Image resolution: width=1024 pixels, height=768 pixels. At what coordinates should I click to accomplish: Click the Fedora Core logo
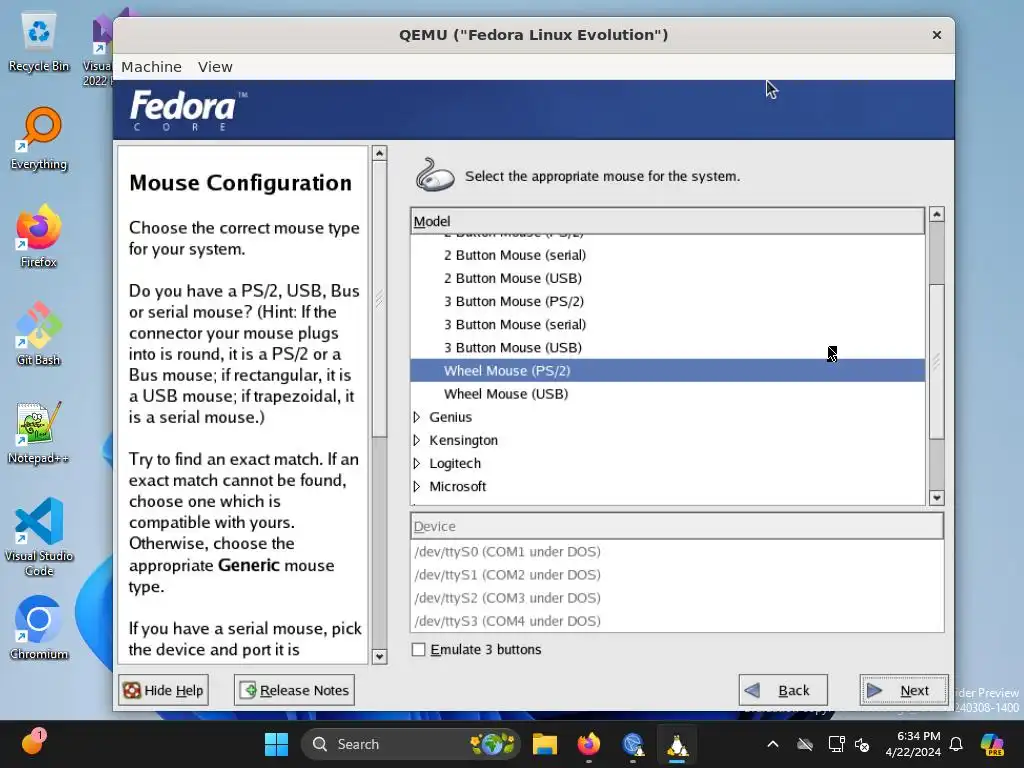click(189, 110)
